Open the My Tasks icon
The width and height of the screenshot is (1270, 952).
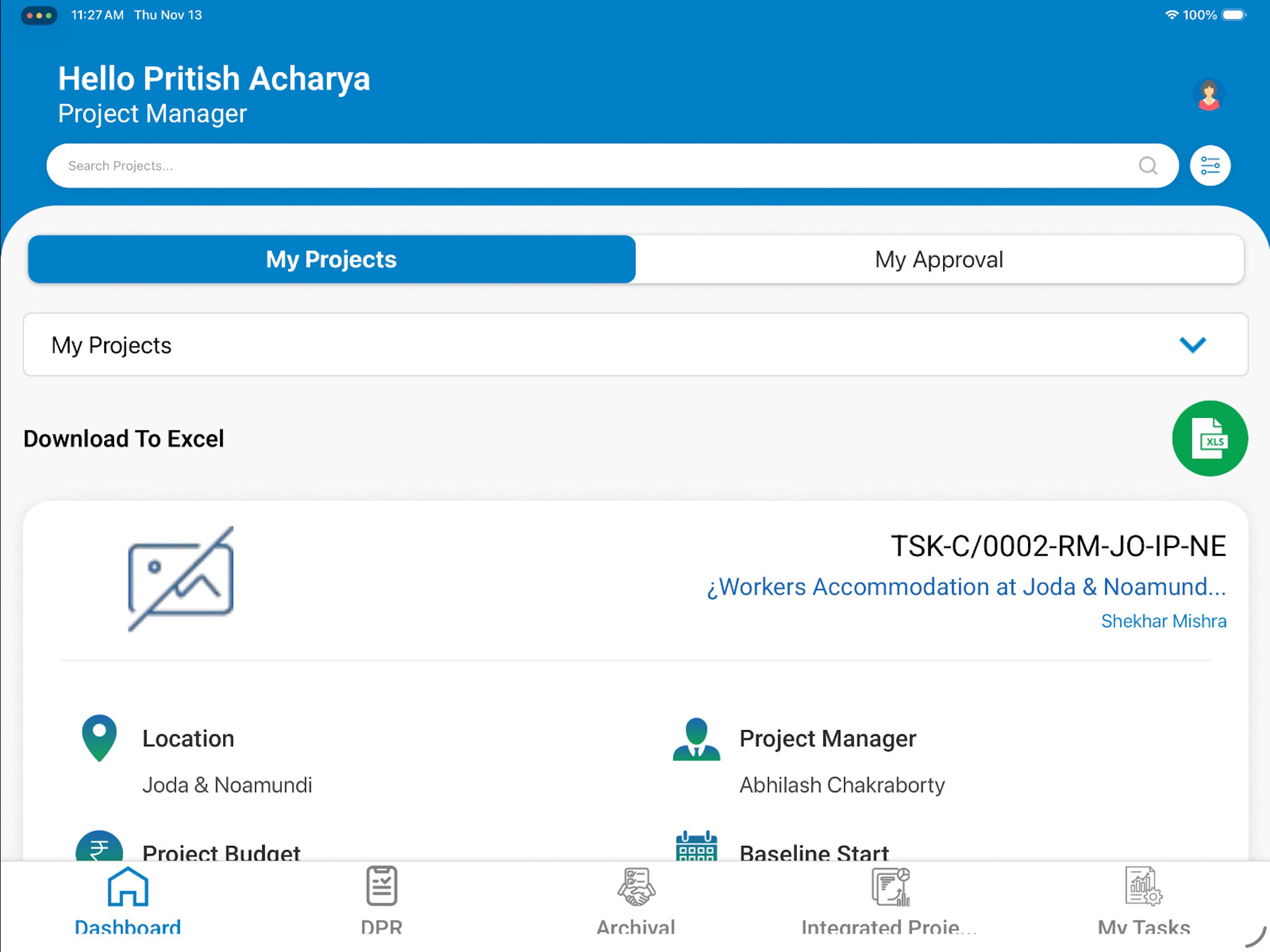click(1144, 886)
